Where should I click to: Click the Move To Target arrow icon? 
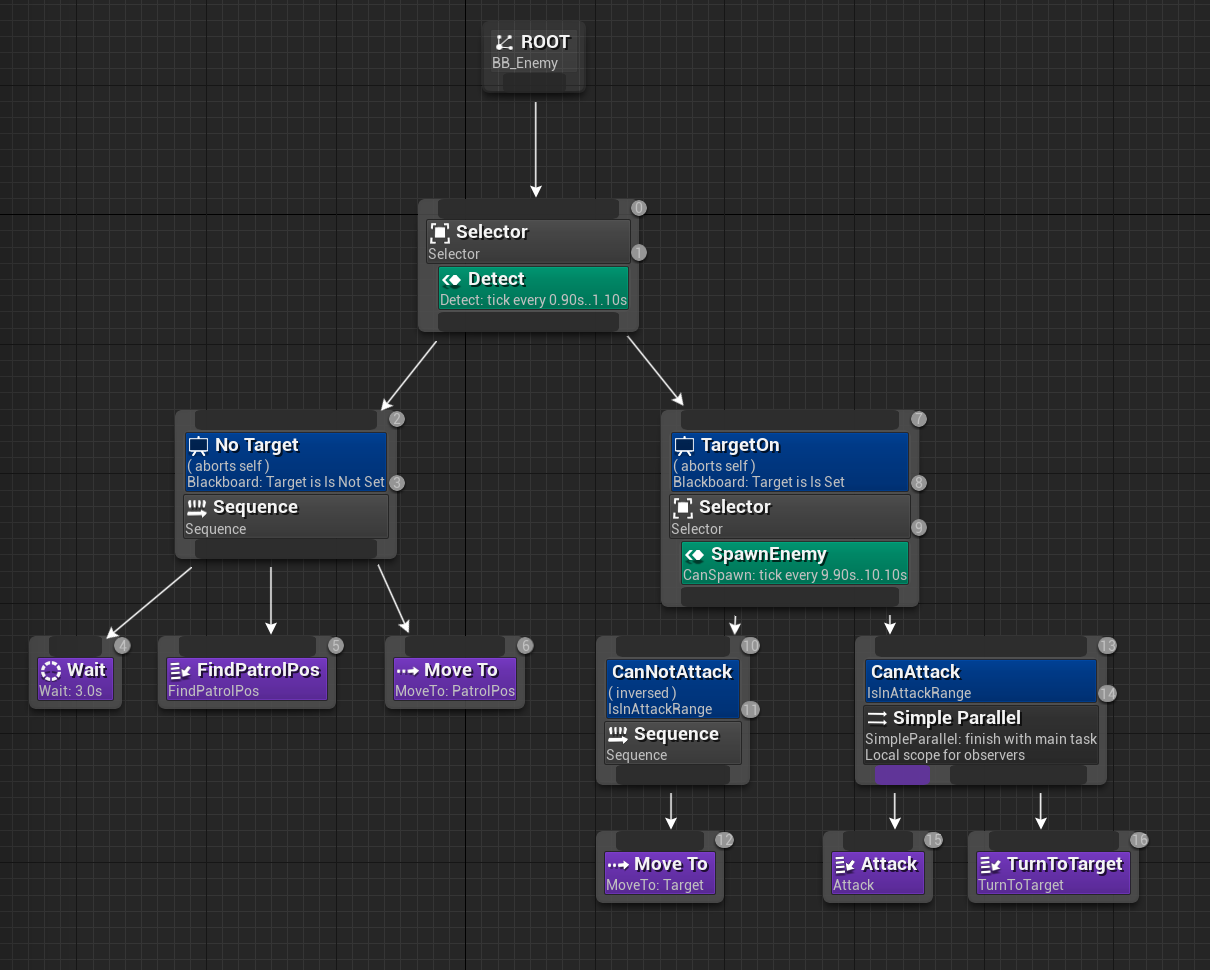click(x=618, y=865)
